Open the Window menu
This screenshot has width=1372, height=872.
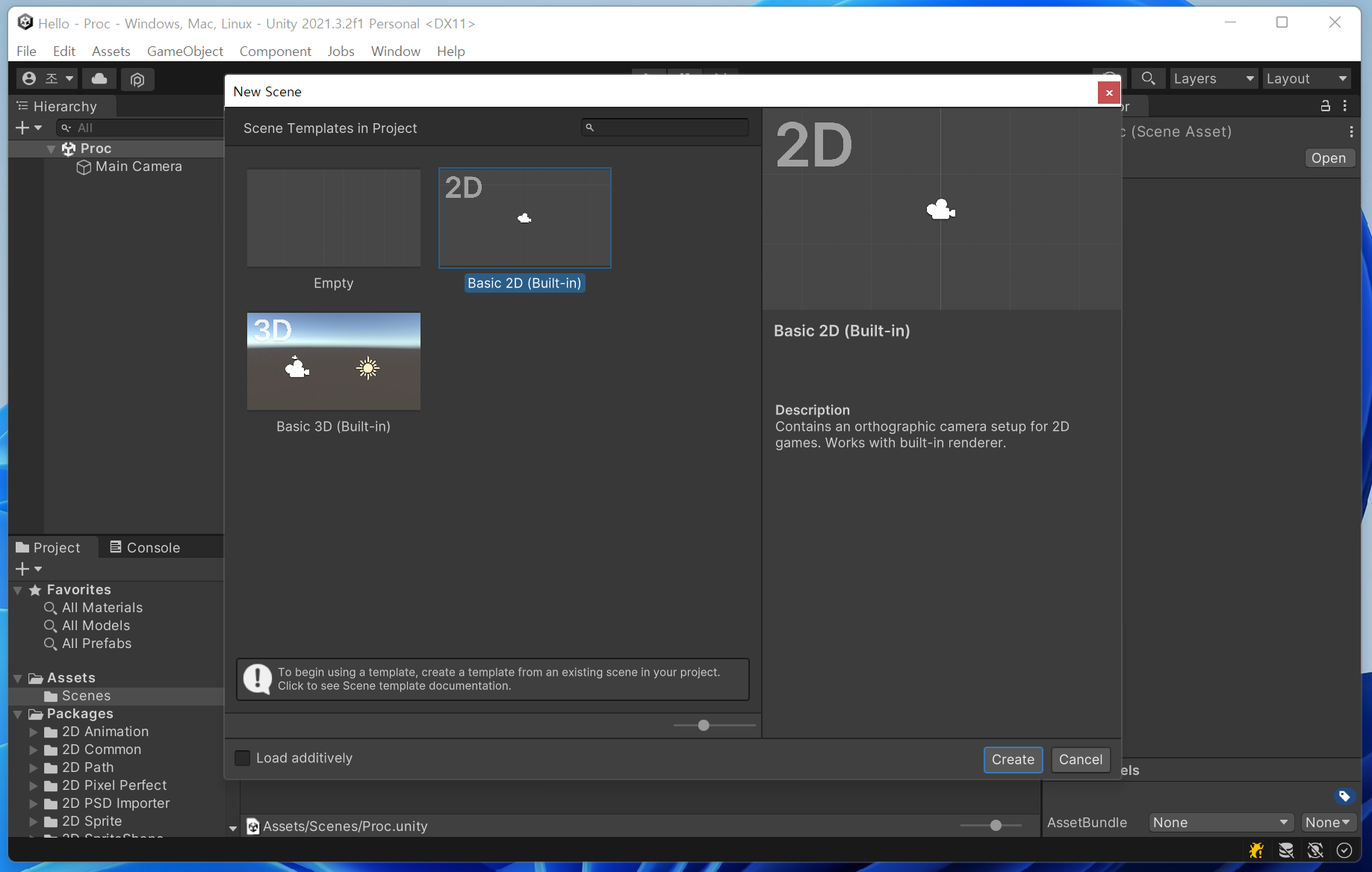[x=396, y=51]
